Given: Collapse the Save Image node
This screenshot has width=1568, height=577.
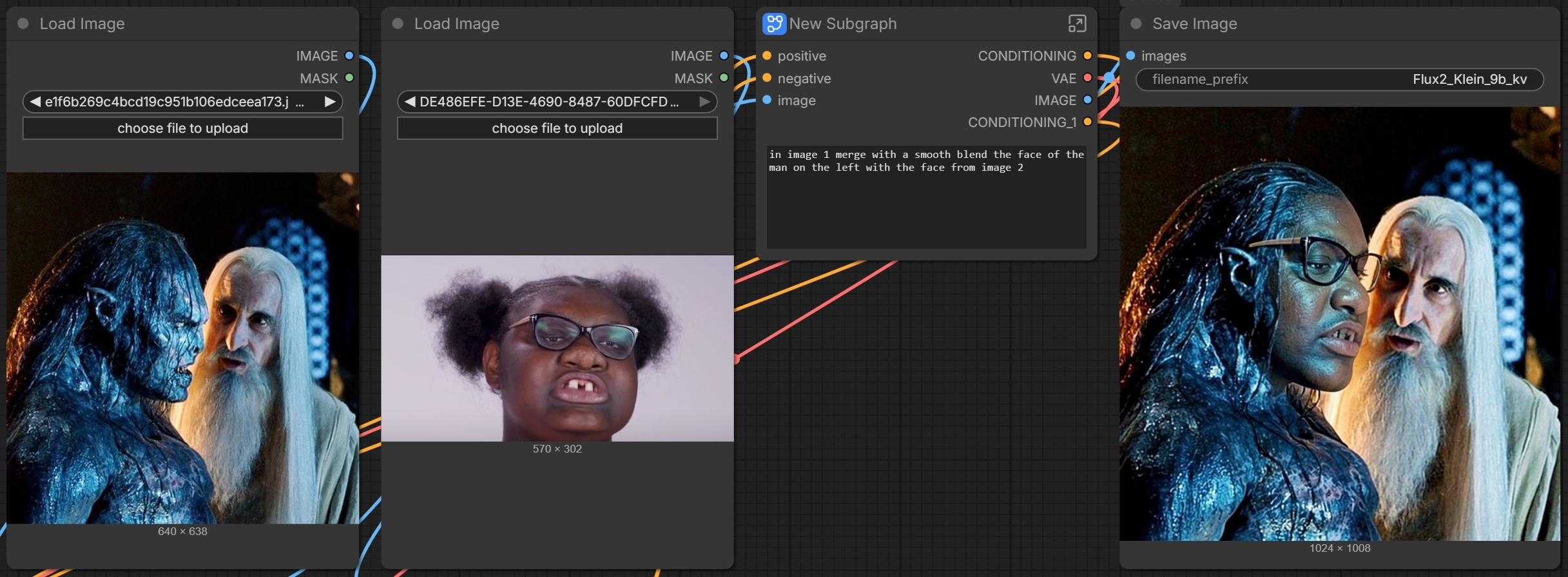Looking at the screenshot, I should pyautogui.click(x=1136, y=24).
